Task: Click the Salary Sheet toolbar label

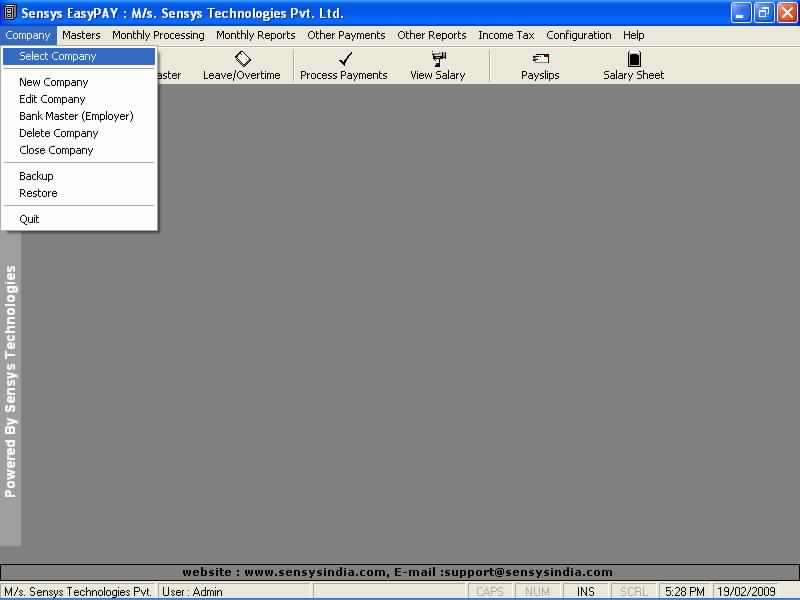Action: tap(634, 75)
